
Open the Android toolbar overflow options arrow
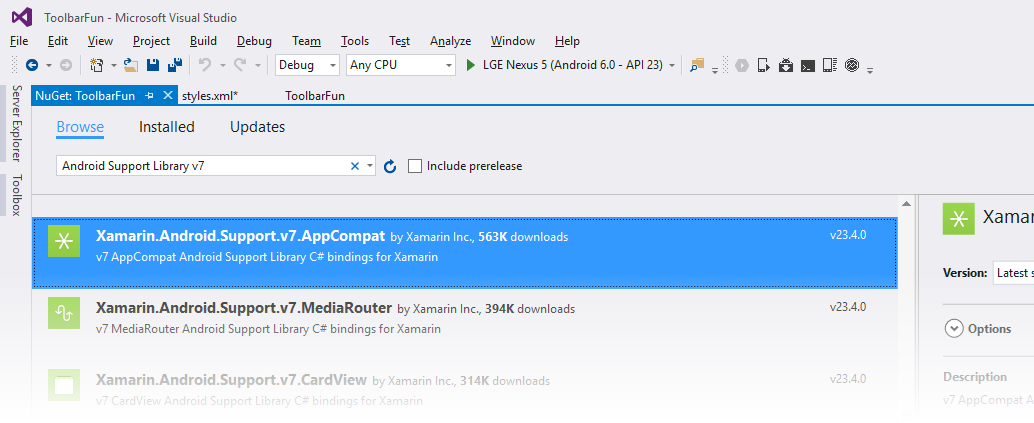(x=870, y=71)
